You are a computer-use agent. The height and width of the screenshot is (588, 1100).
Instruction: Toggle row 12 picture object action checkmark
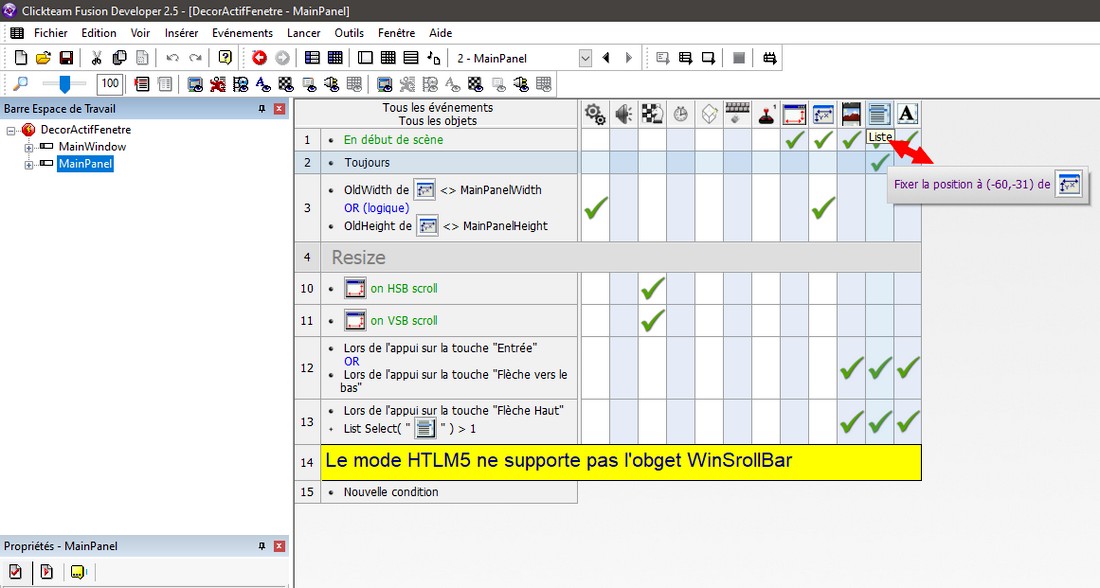pyautogui.click(x=851, y=368)
